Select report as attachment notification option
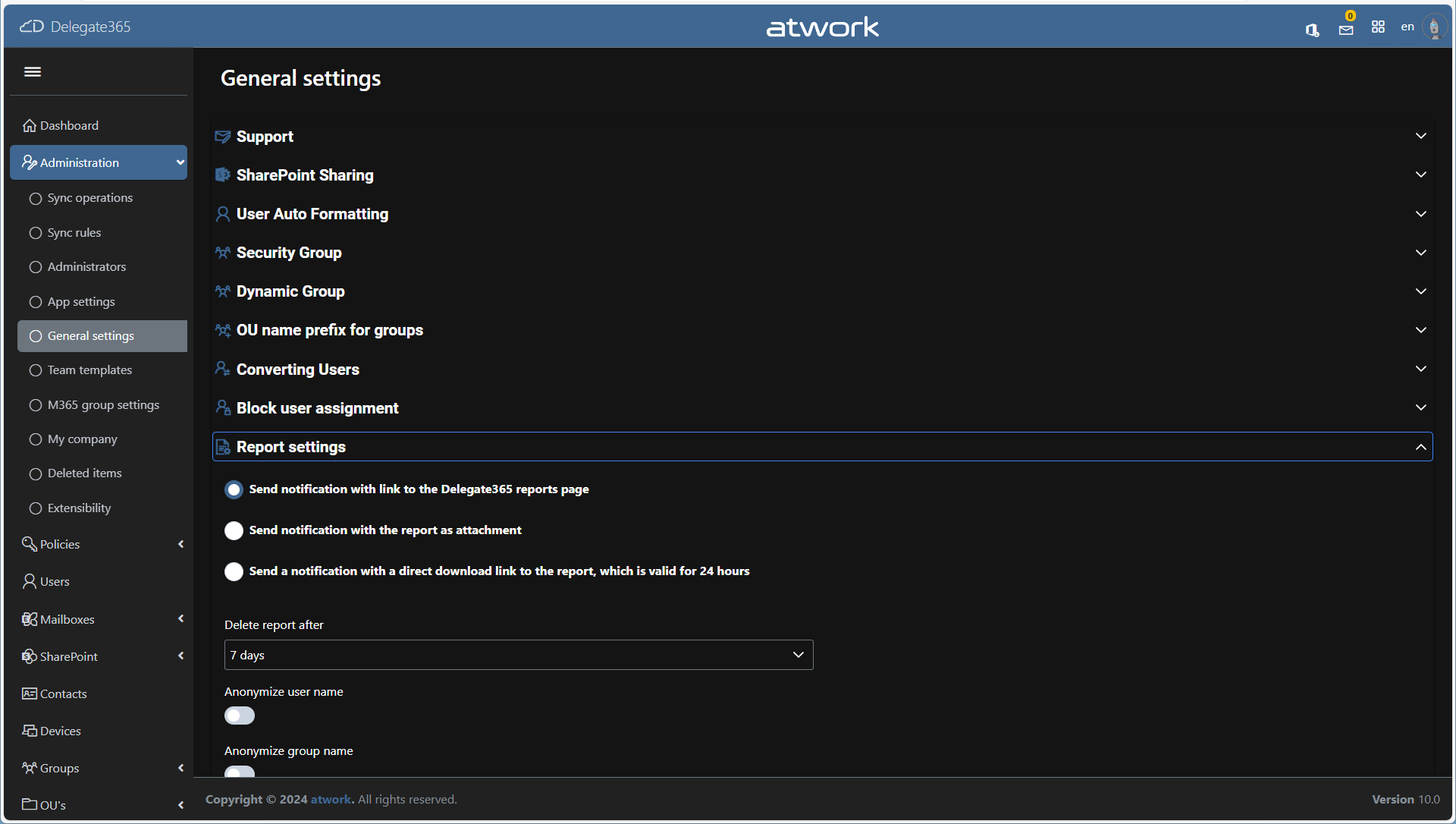The image size is (1456, 824). (x=234, y=530)
